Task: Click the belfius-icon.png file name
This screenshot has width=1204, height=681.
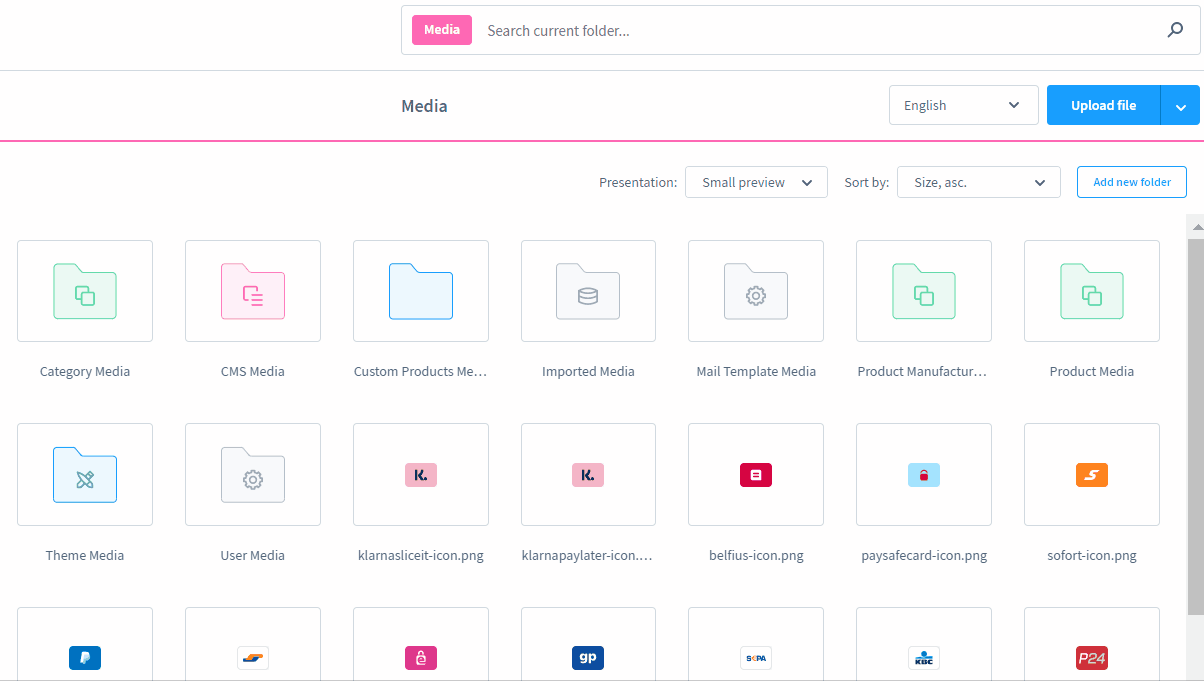Action: point(756,555)
